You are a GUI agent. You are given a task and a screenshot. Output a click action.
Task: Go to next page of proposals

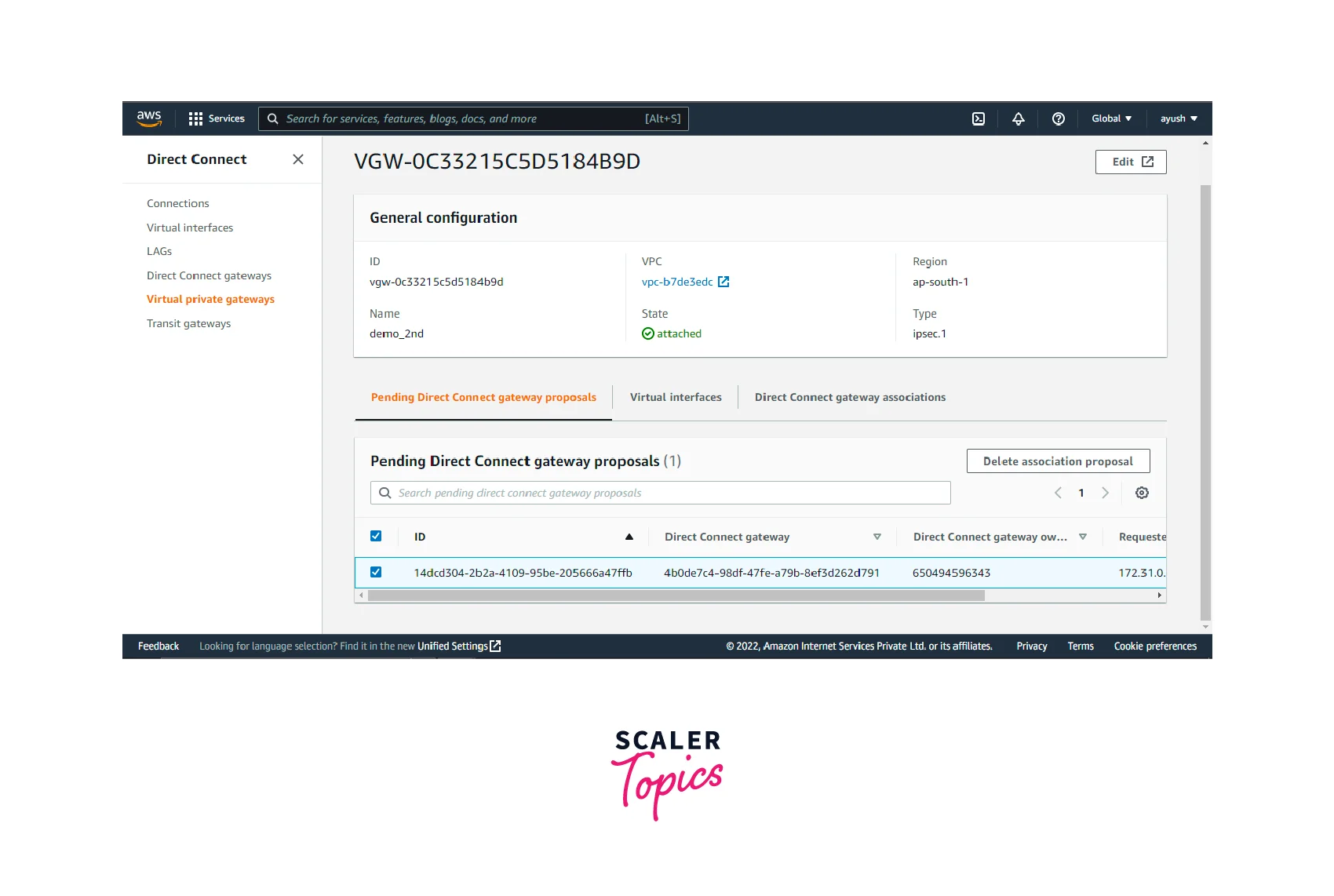click(1105, 493)
